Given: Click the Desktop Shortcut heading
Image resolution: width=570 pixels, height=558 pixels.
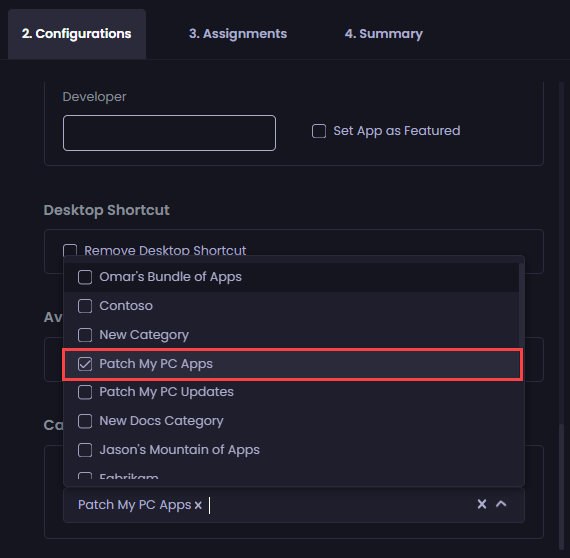Looking at the screenshot, I should click(107, 210).
